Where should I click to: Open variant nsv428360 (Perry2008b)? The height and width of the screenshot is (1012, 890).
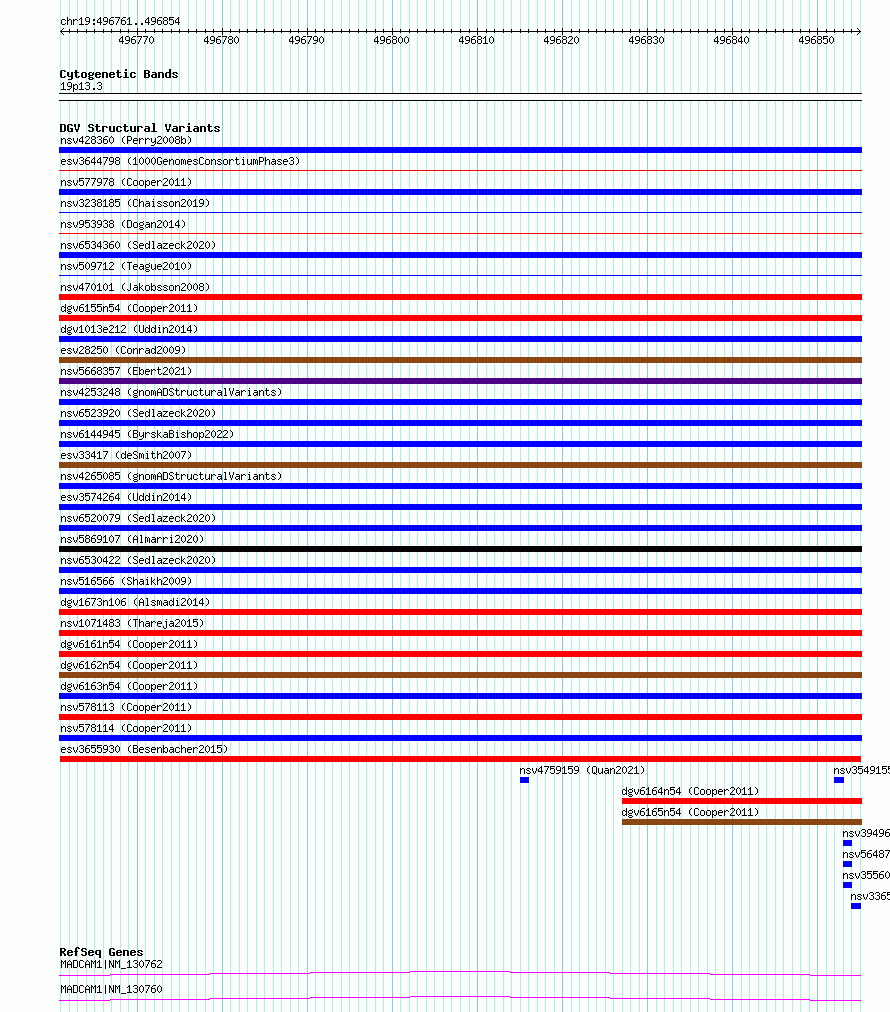(126, 140)
